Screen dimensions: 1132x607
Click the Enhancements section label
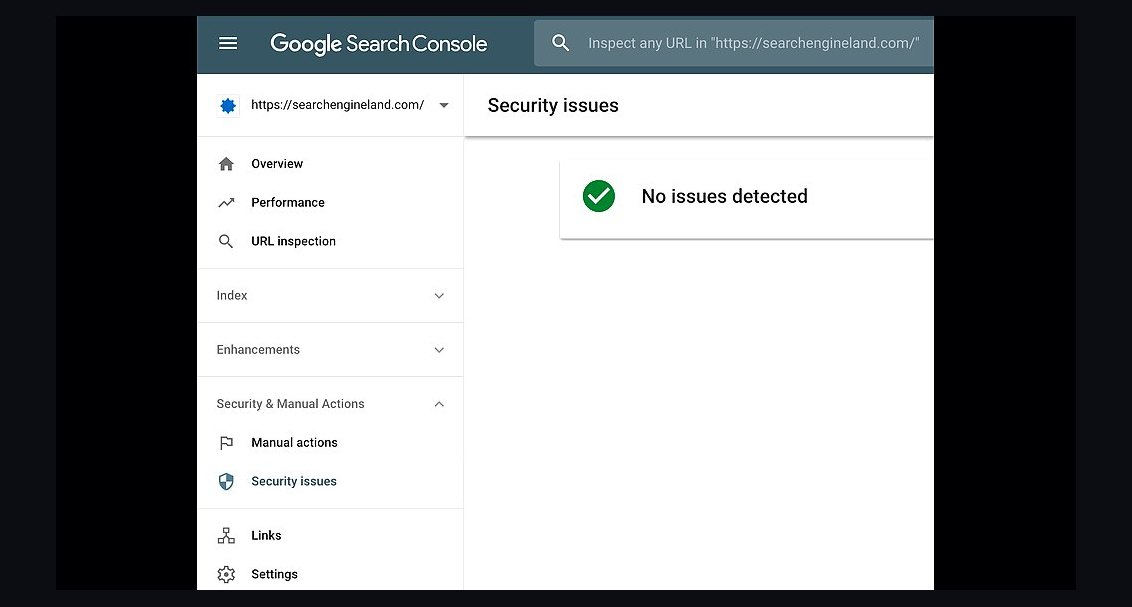258,349
